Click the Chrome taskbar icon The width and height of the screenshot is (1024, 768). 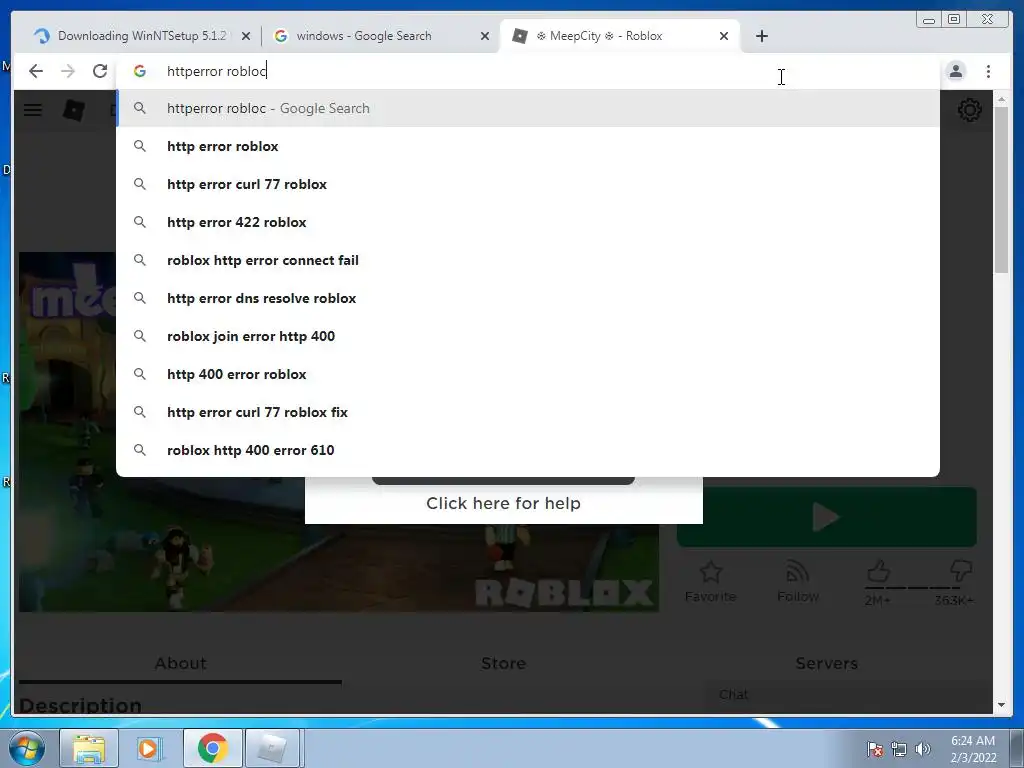[x=212, y=748]
